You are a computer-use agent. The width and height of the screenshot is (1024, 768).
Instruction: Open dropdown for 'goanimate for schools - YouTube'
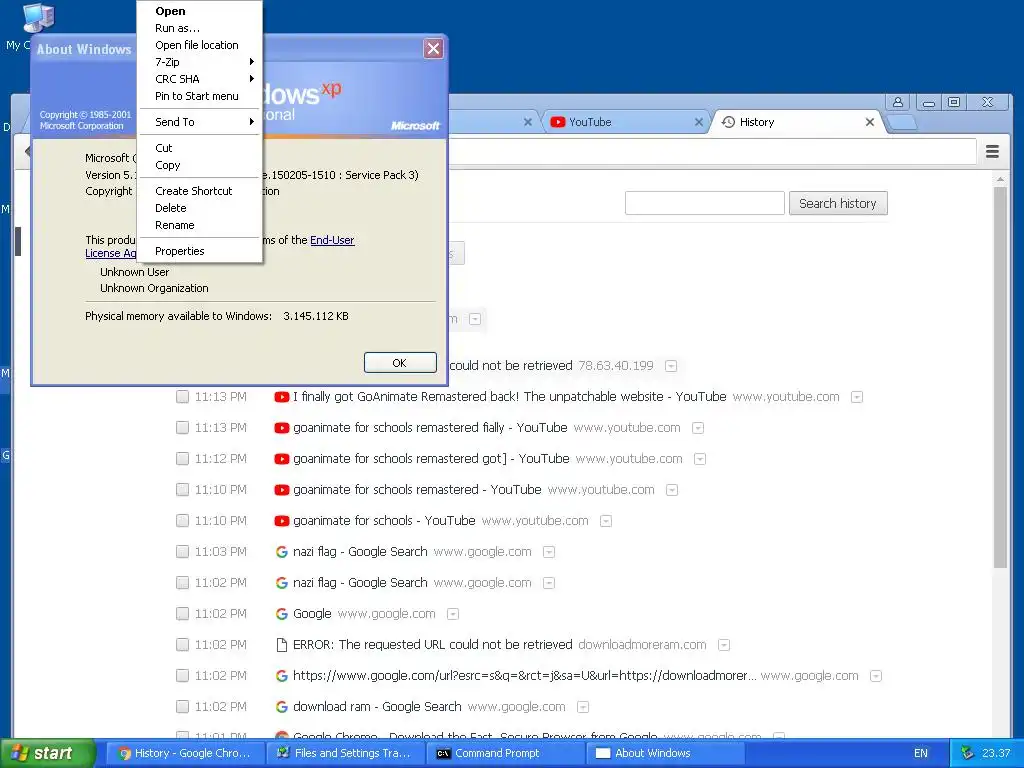tap(606, 521)
